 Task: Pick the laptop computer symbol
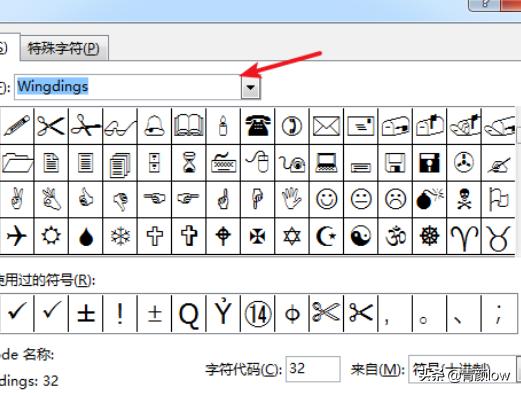(326, 162)
